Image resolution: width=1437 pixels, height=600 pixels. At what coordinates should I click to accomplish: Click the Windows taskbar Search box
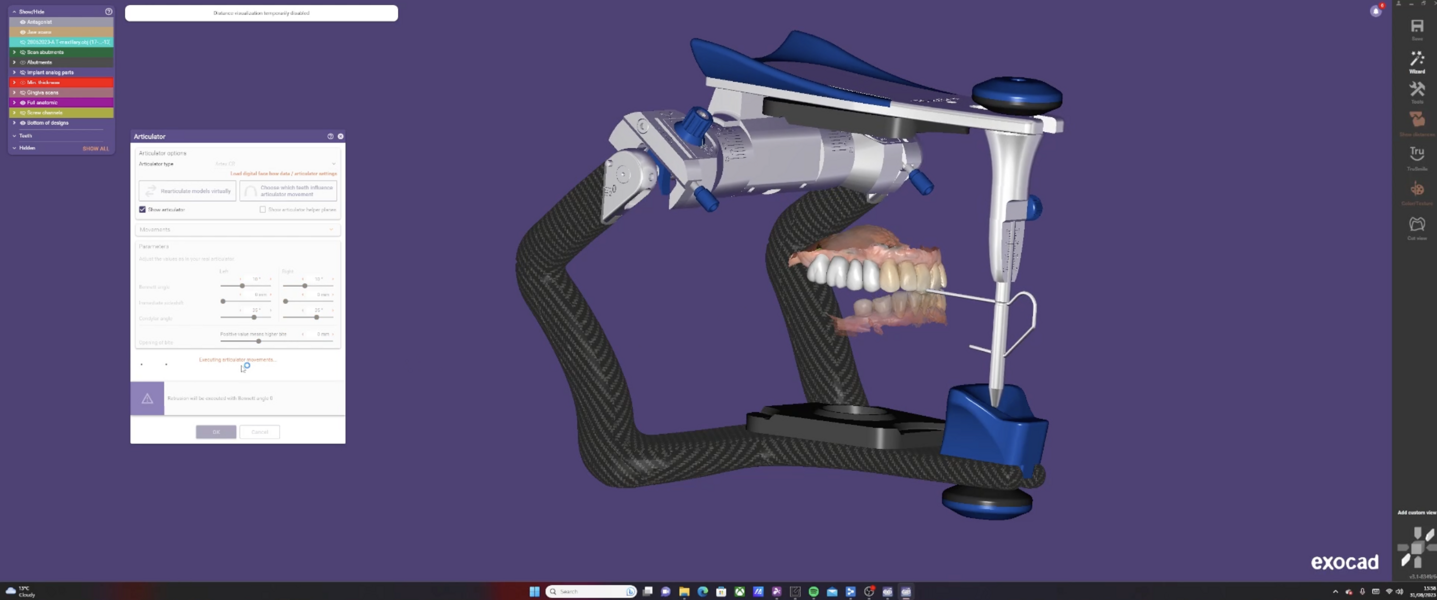(590, 592)
